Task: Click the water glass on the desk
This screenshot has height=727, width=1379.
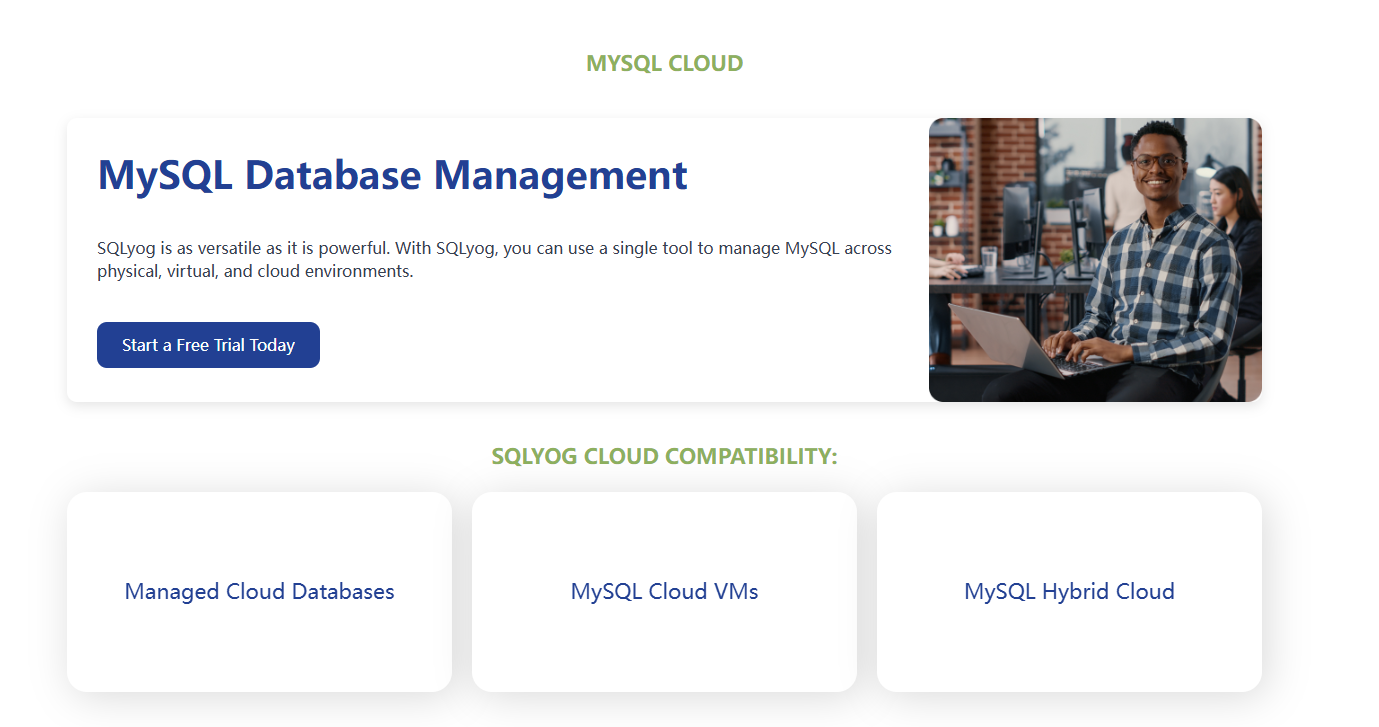Action: (988, 258)
